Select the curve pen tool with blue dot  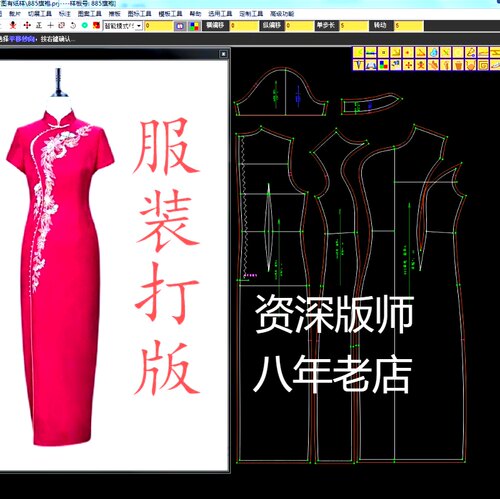[471, 52]
